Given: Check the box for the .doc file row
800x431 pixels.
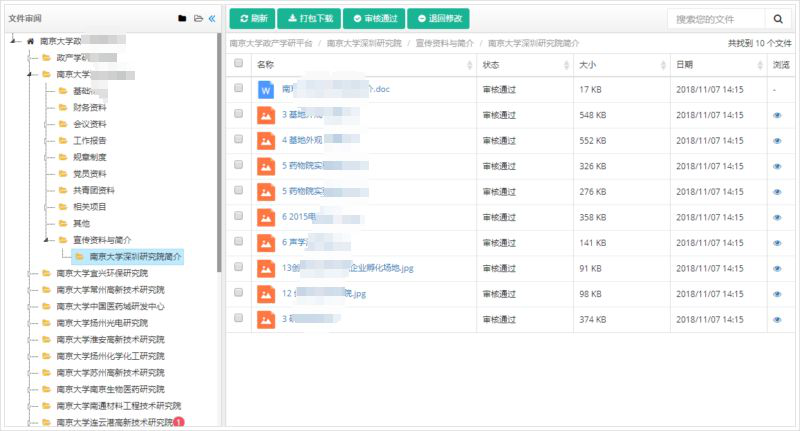Looking at the screenshot, I should point(238,89).
